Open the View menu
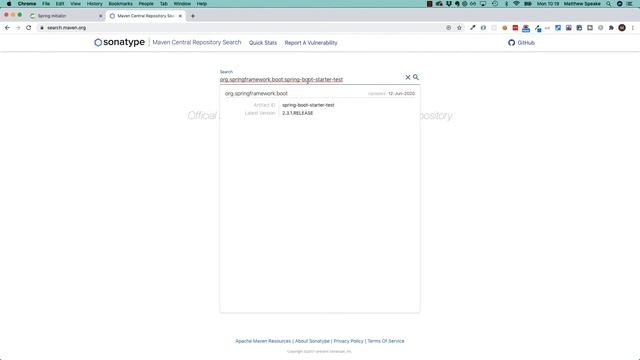This screenshot has height=360, width=640. (75, 4)
